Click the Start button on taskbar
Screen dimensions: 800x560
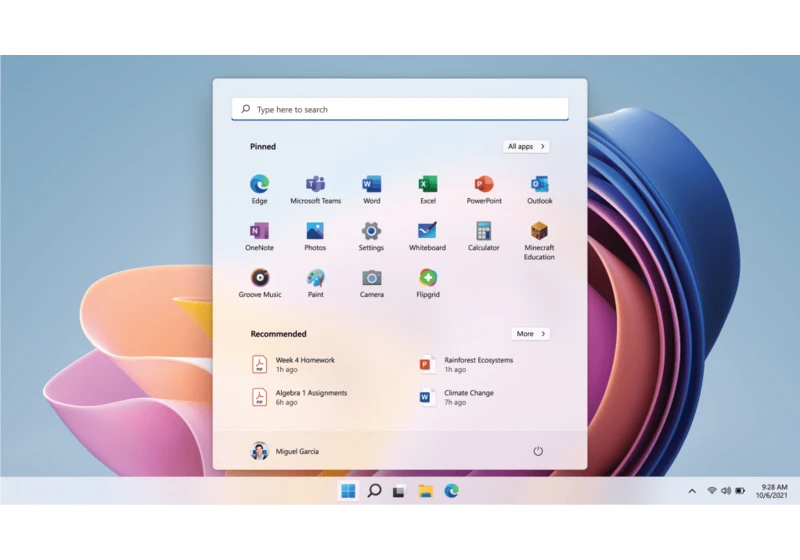pyautogui.click(x=348, y=491)
